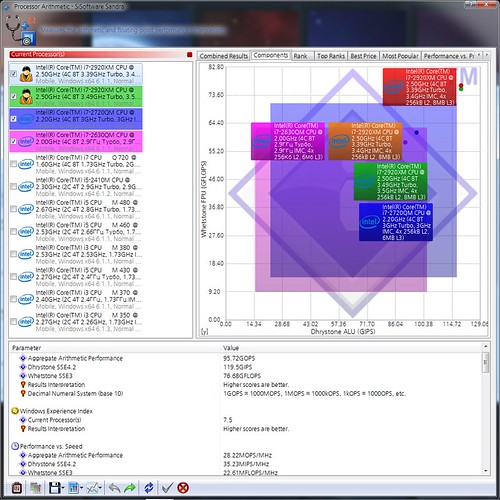Click the bar chart view icon
The image size is (500, 500).
[73, 488]
